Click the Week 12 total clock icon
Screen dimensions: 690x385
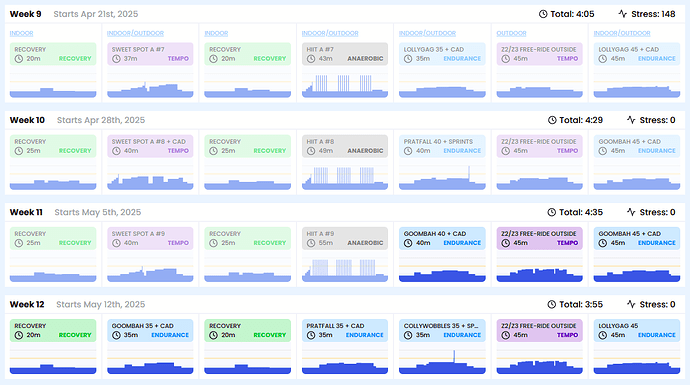pos(552,304)
